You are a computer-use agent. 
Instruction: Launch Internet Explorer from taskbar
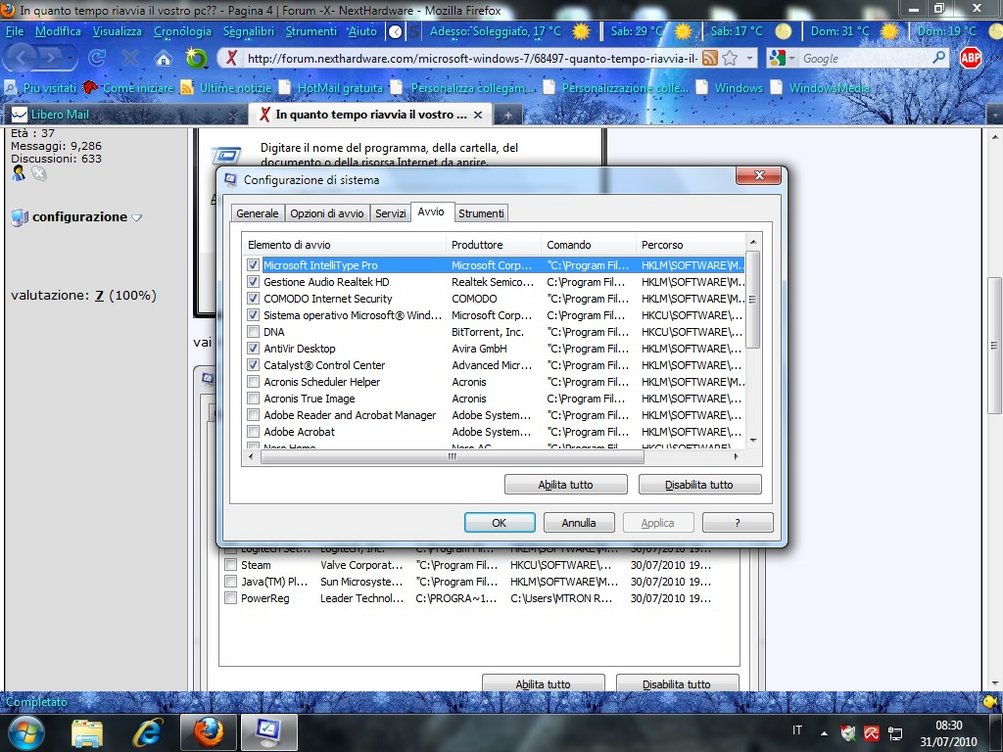(147, 733)
